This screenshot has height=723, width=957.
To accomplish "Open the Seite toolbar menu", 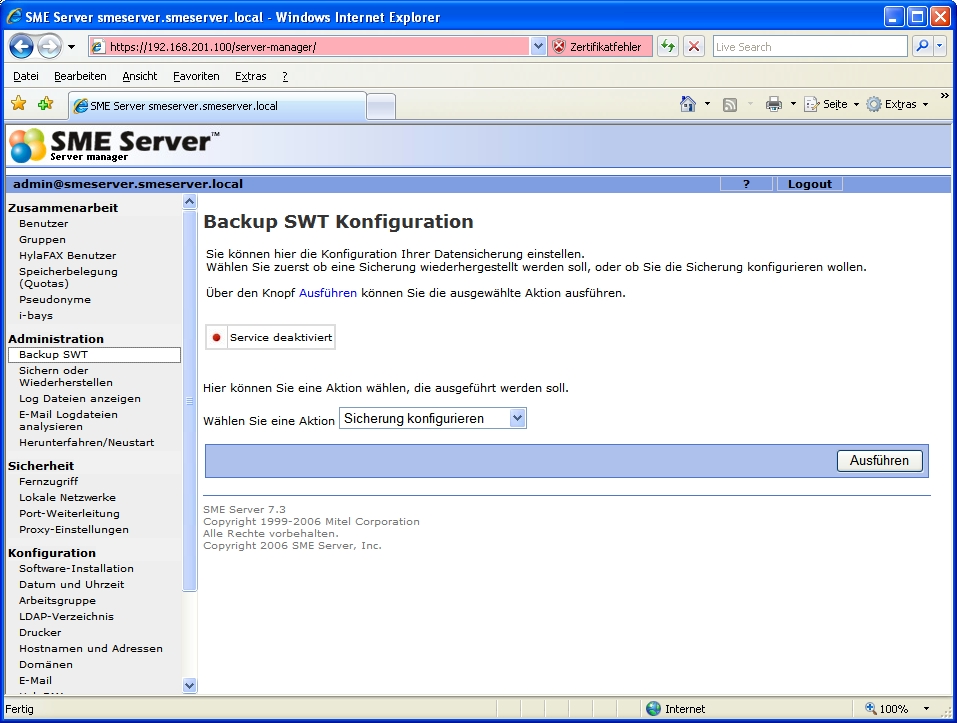I will click(x=831, y=104).
